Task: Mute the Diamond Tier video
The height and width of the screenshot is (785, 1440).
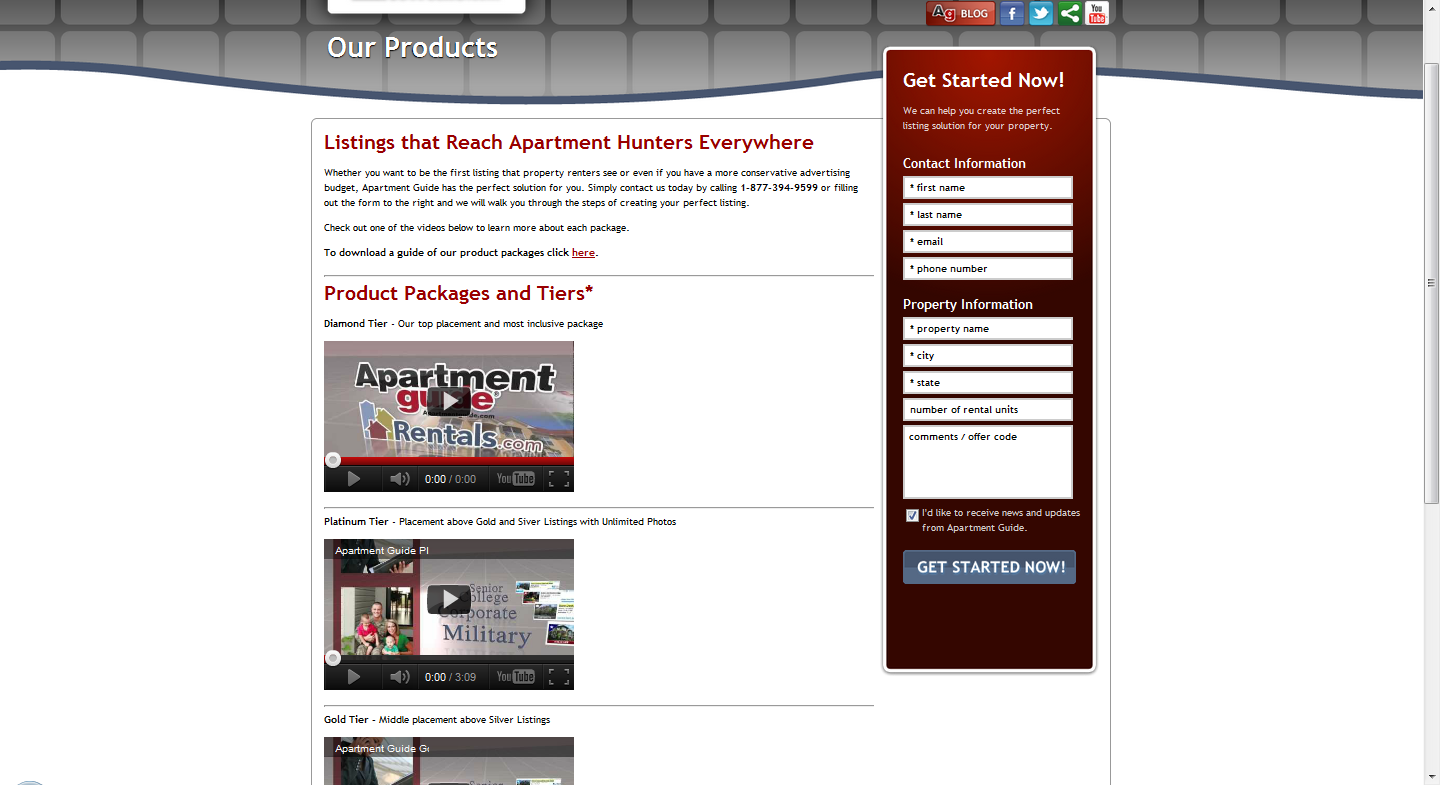Action: (x=400, y=479)
